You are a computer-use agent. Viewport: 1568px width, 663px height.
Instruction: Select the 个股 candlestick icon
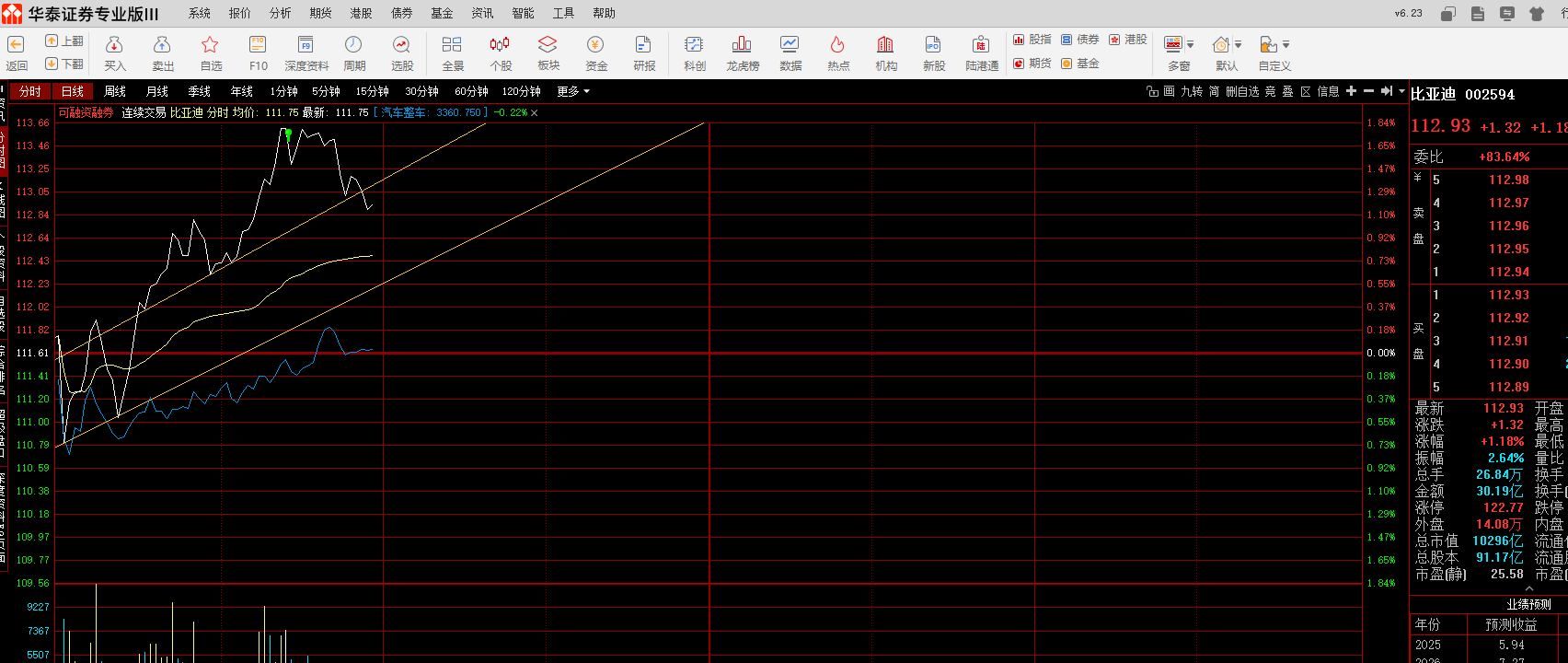click(x=500, y=44)
